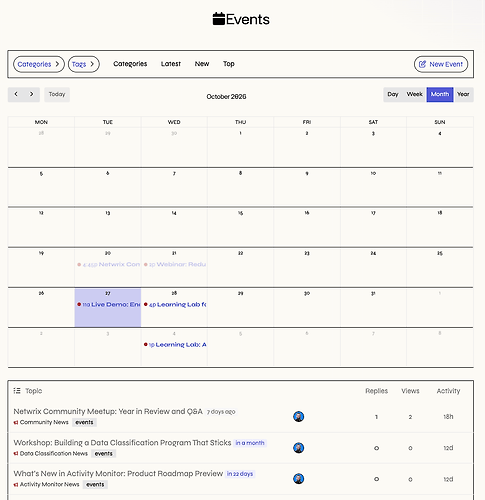485x500 pixels.
Task: Click poster avatar on Community Meetup row
Action: click(298, 417)
